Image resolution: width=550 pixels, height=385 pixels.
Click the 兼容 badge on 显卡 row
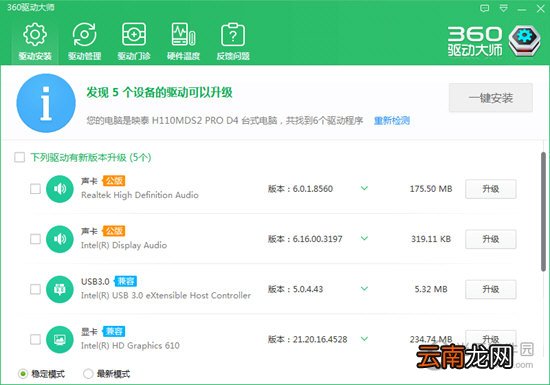point(114,331)
